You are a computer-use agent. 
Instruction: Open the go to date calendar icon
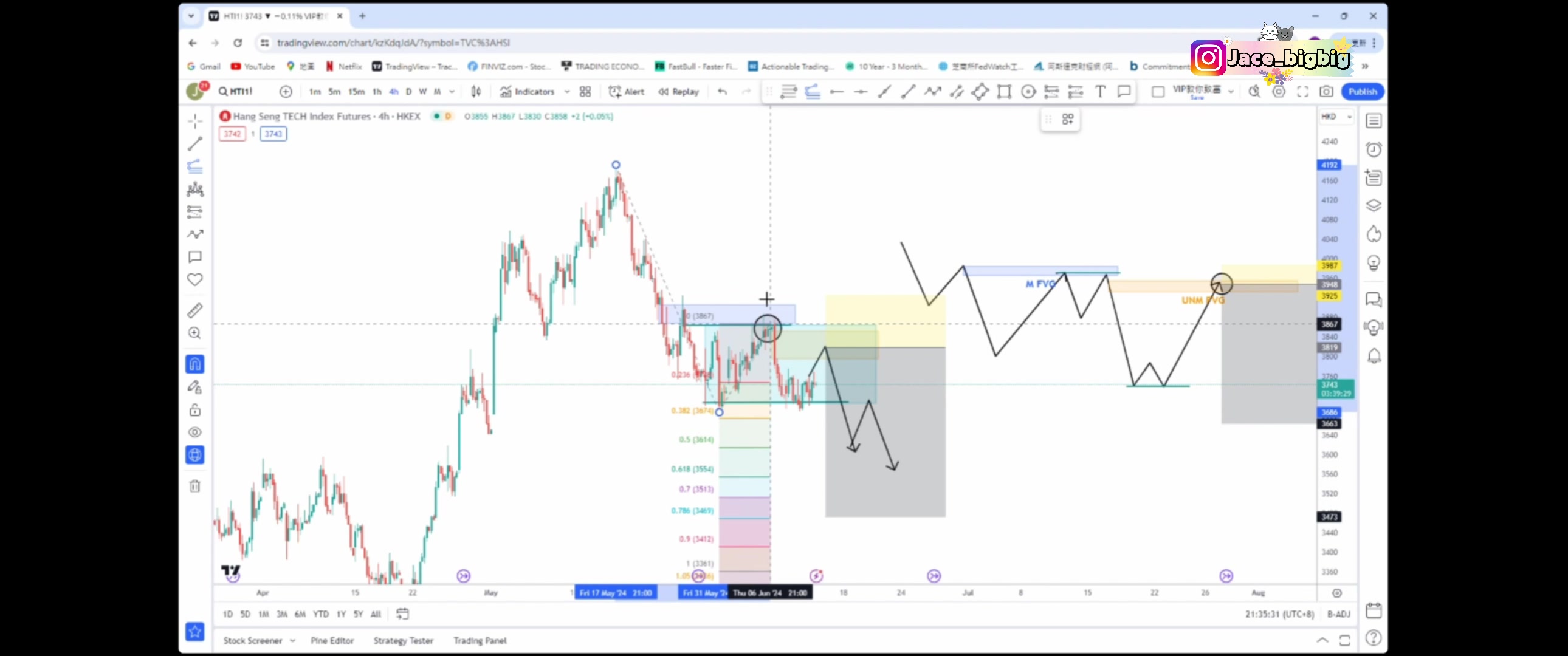click(x=402, y=613)
